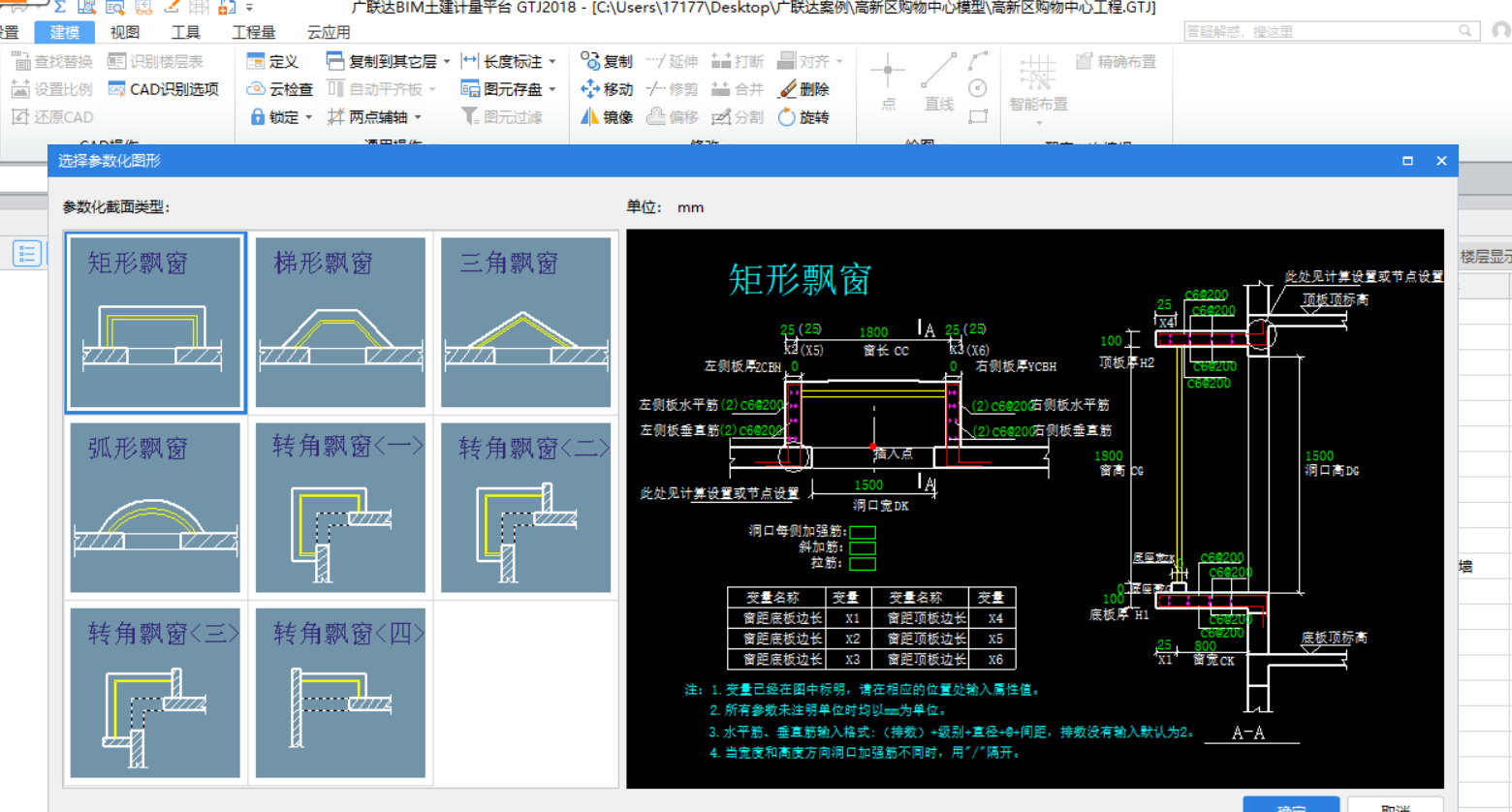1512x812 pixels.
Task: Open CAD识别选项
Action: coord(163,89)
